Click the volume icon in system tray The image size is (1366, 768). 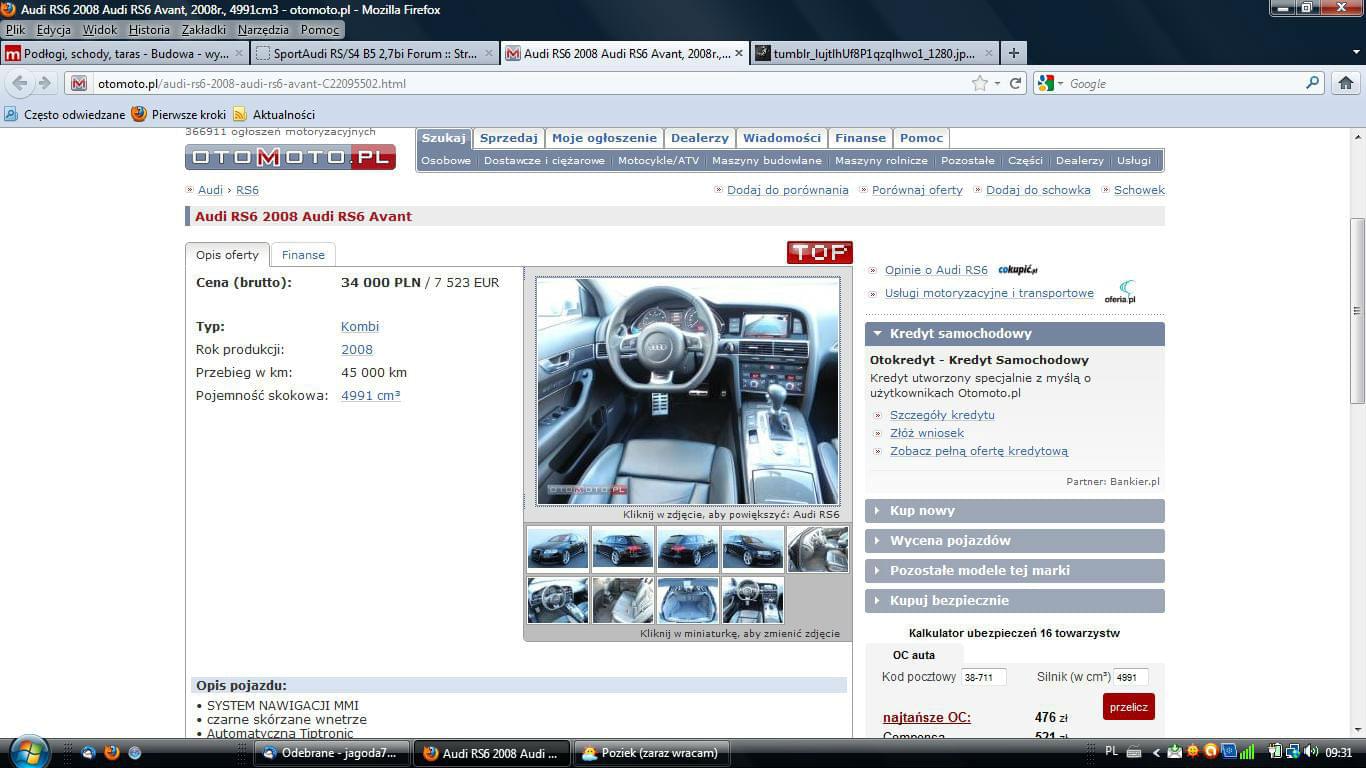tap(1309, 752)
